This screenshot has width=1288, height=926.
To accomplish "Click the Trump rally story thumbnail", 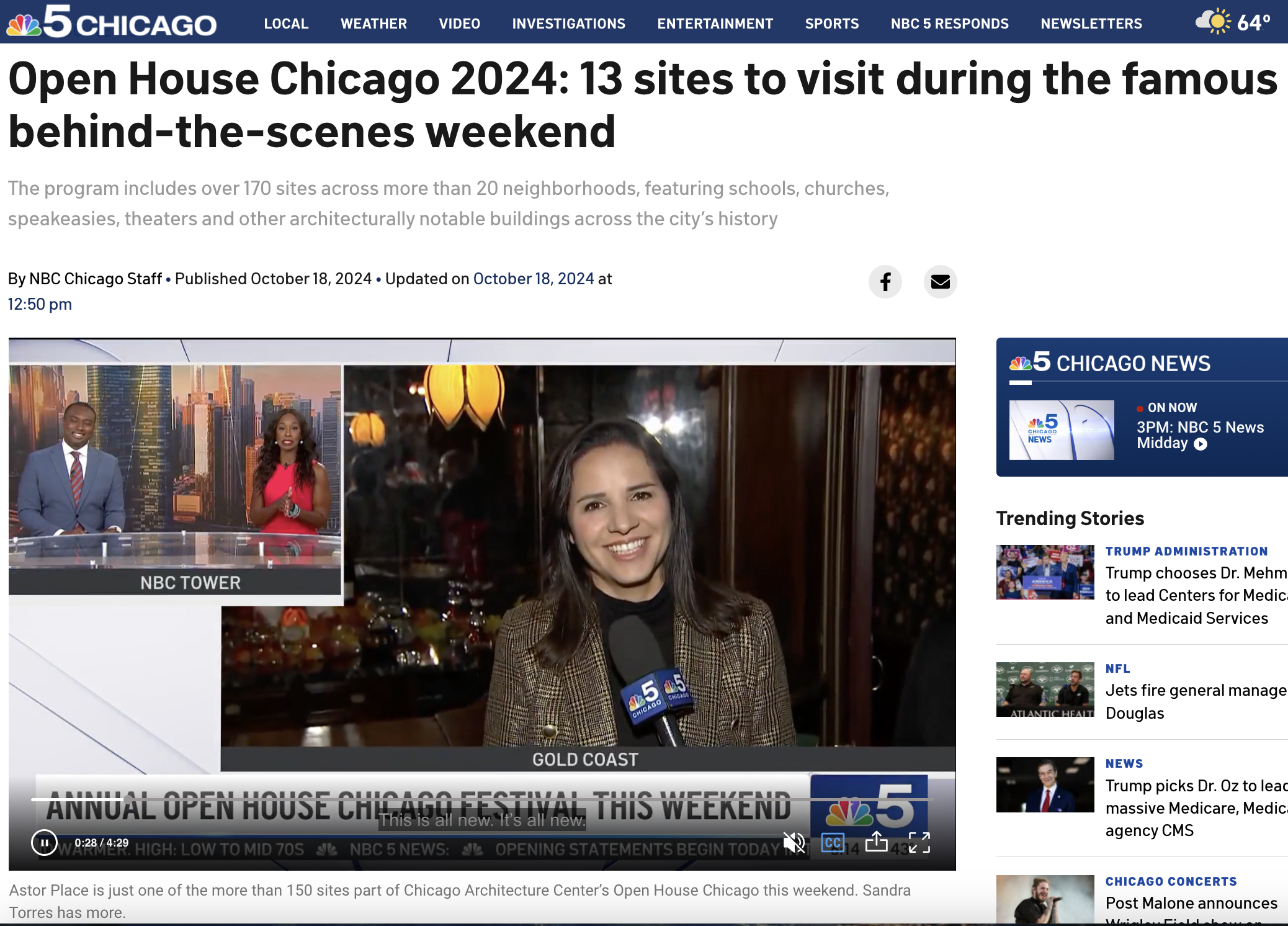I will [1045, 572].
